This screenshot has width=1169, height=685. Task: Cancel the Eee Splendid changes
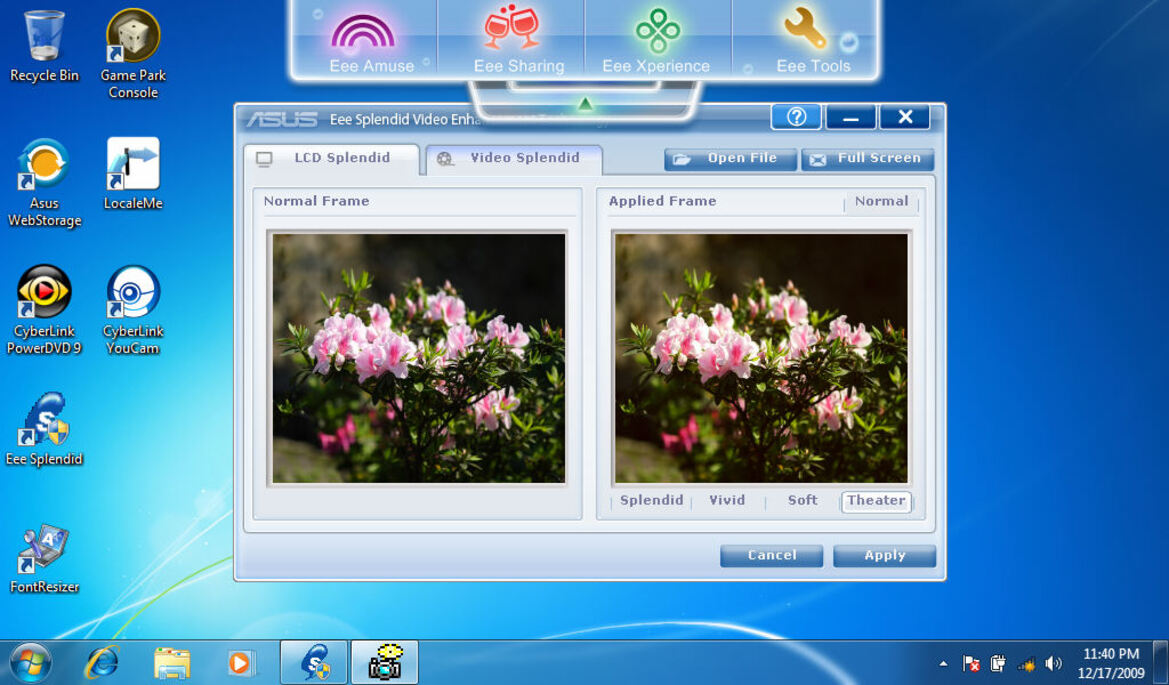point(772,555)
